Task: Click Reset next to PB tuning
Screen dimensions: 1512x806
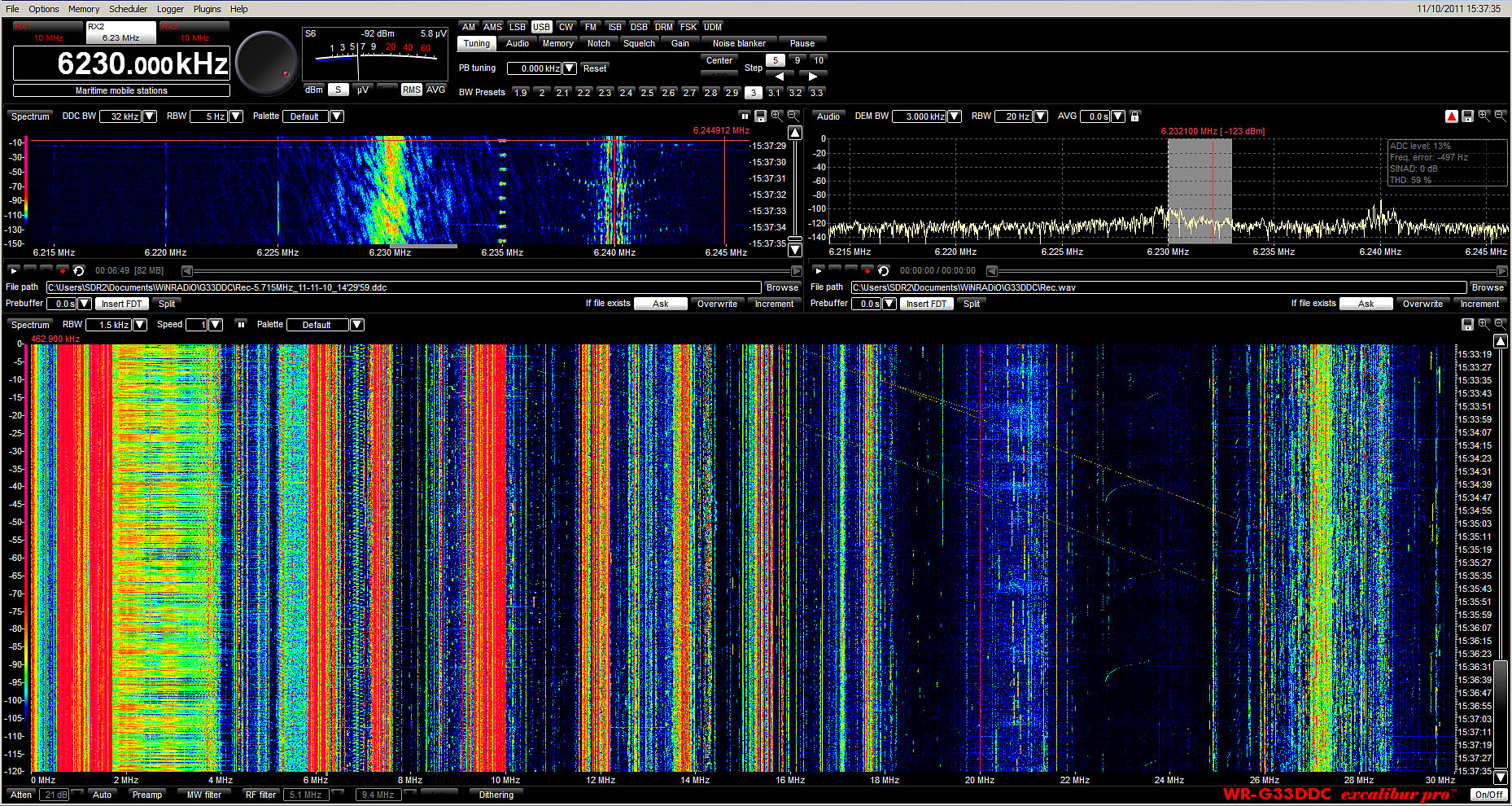Action: coord(595,68)
